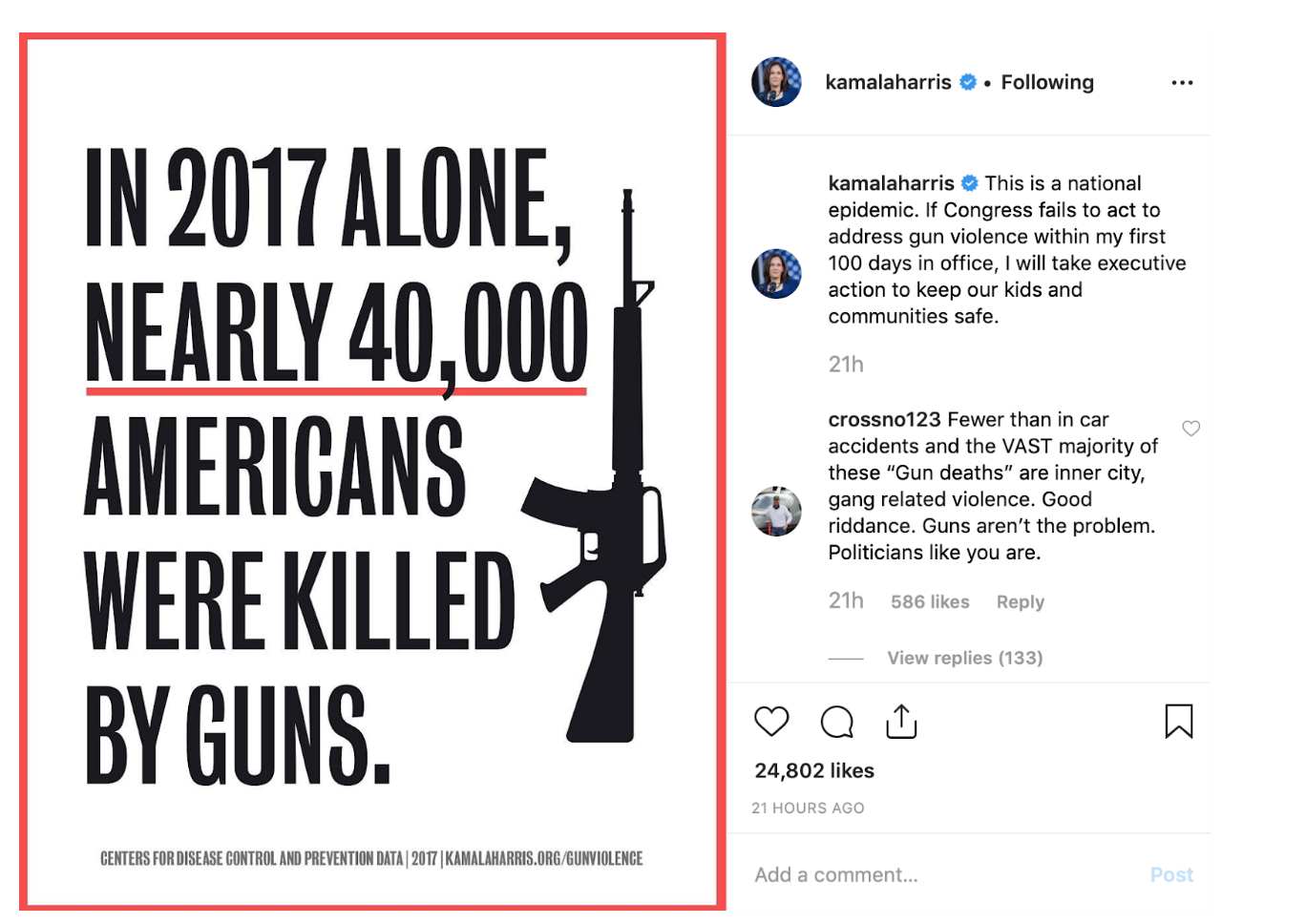Share the post using the share icon
This screenshot has height=924, width=1306.
coord(901,722)
